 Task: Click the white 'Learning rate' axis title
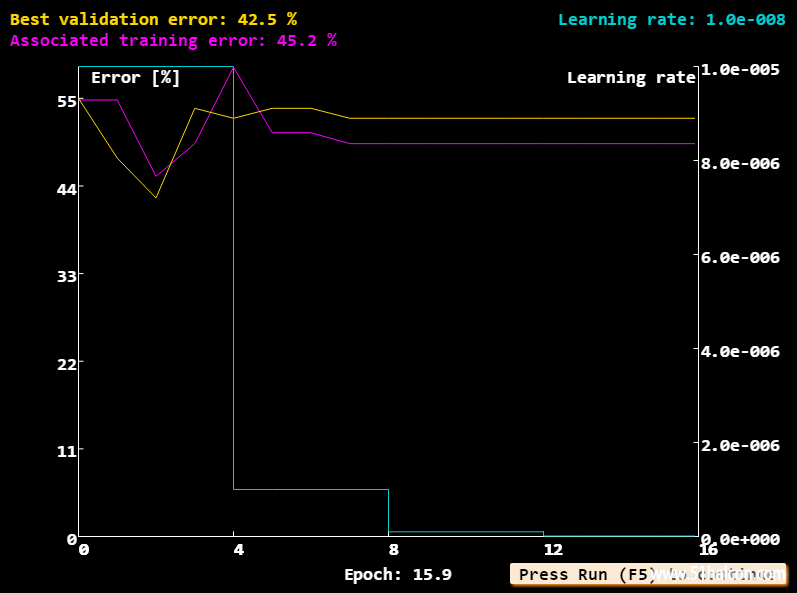631,78
